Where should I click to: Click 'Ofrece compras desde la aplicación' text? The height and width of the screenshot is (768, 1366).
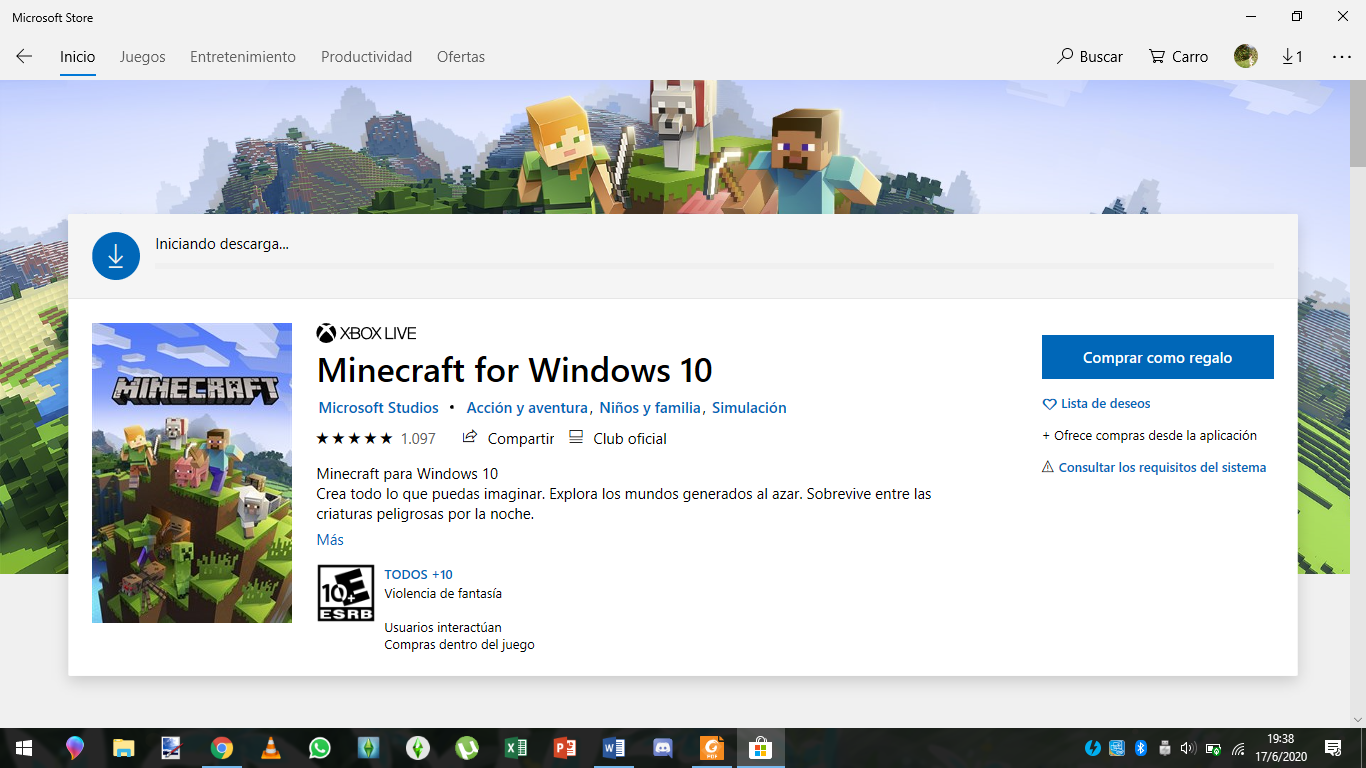[x=1149, y=436]
